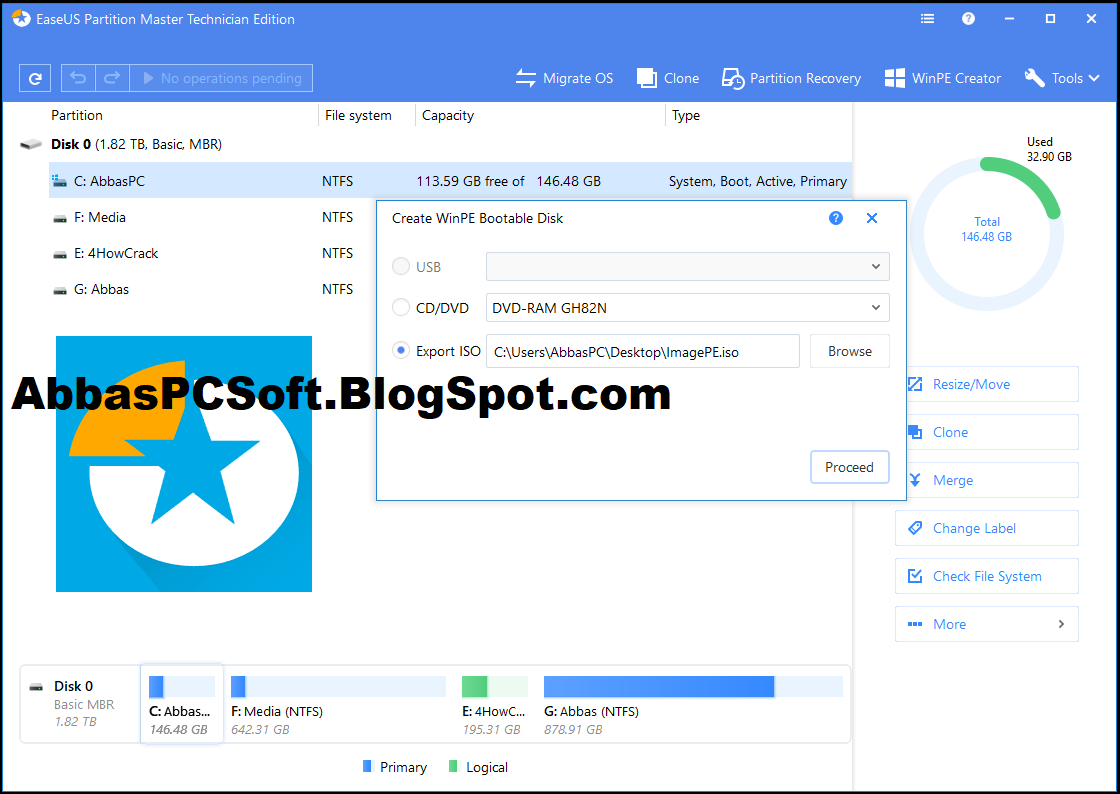This screenshot has width=1120, height=794.
Task: Select the CD/DVD radio option
Action: 401,308
